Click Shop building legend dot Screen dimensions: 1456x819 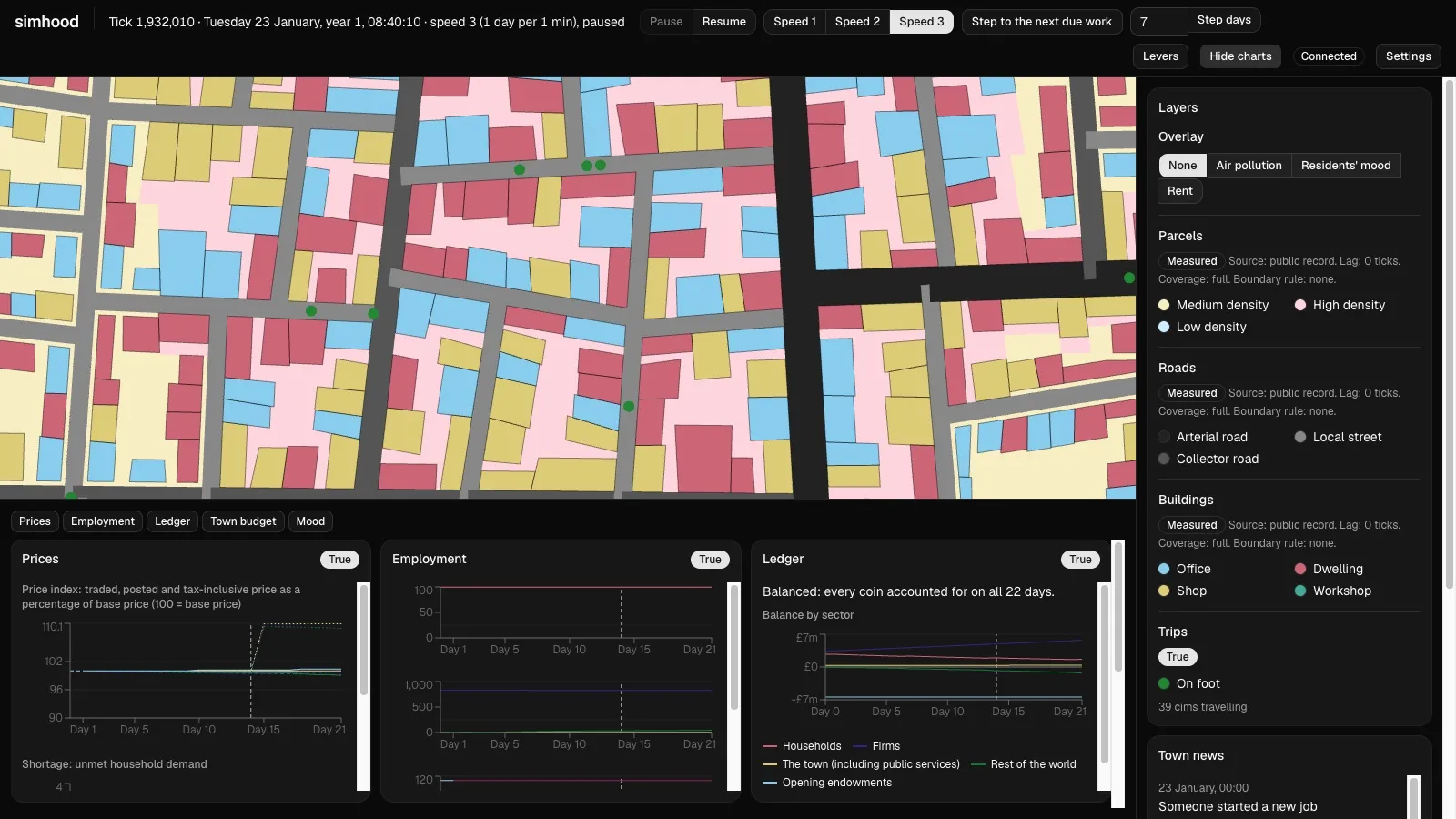pos(1164,591)
